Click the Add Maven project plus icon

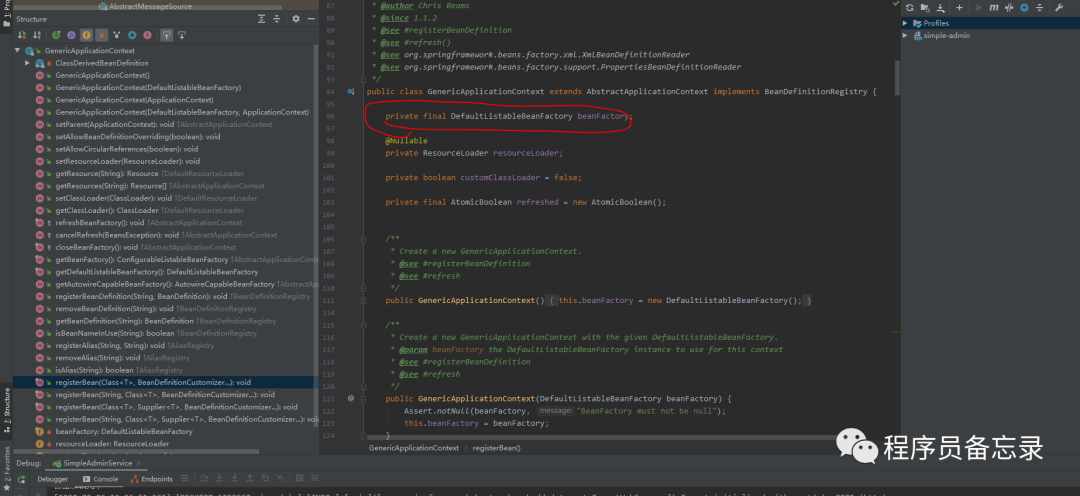[x=959, y=8]
